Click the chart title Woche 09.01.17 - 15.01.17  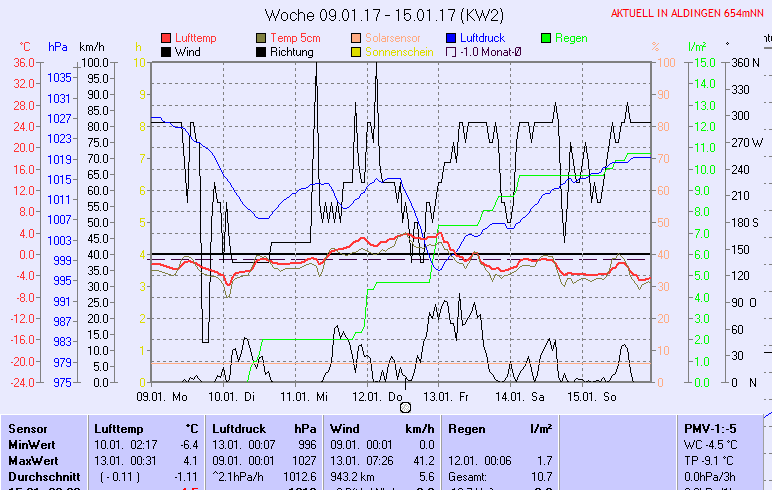(384, 15)
